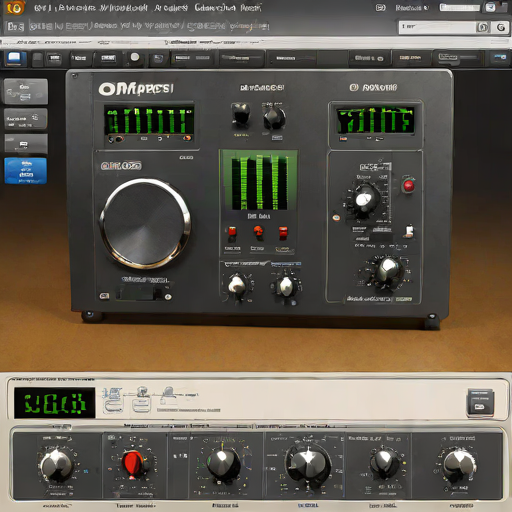Click the circular refresh icon next to the search box
The height and width of the screenshot is (512, 512).
point(501,27)
